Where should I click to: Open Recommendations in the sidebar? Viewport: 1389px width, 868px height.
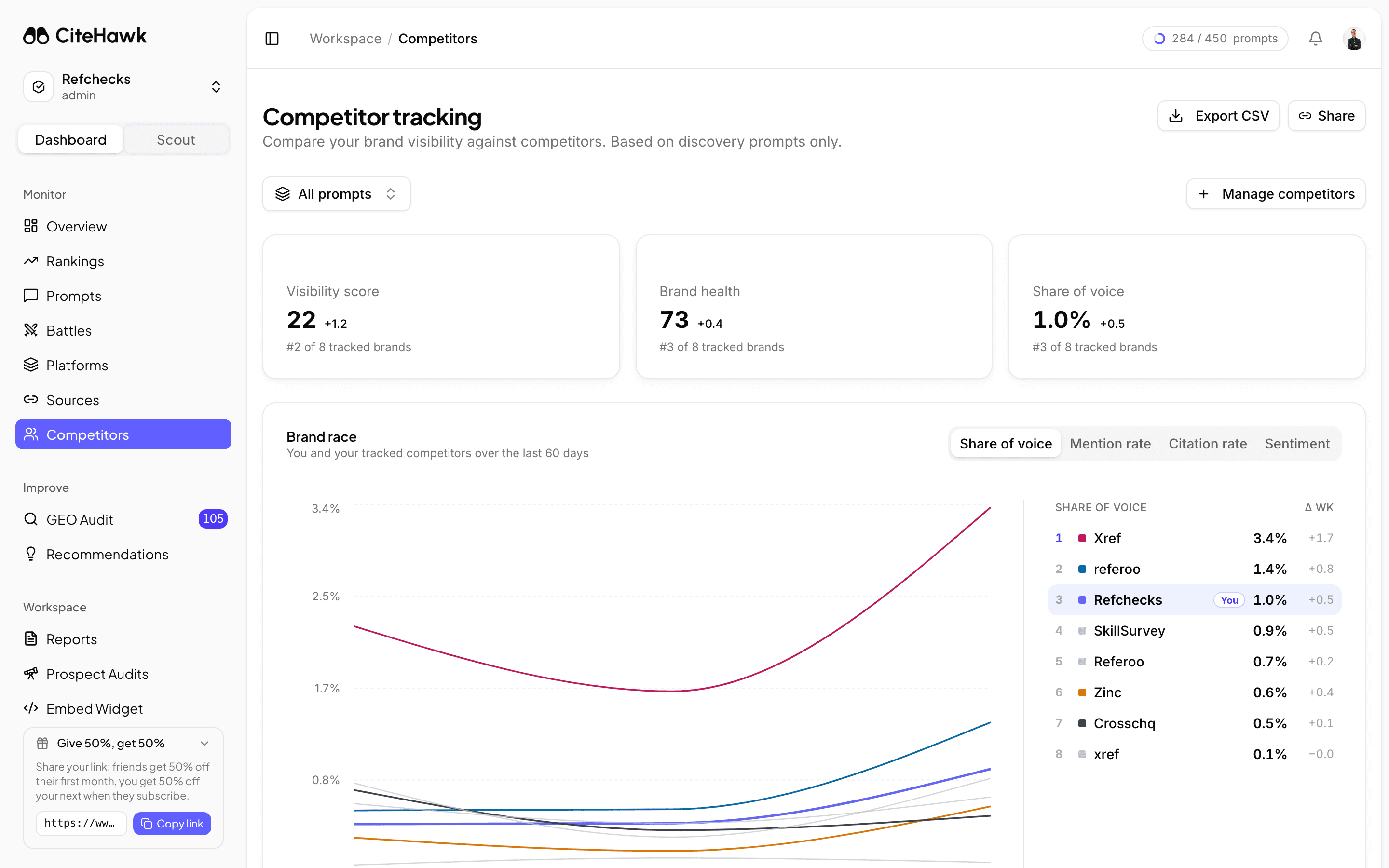coord(123,555)
